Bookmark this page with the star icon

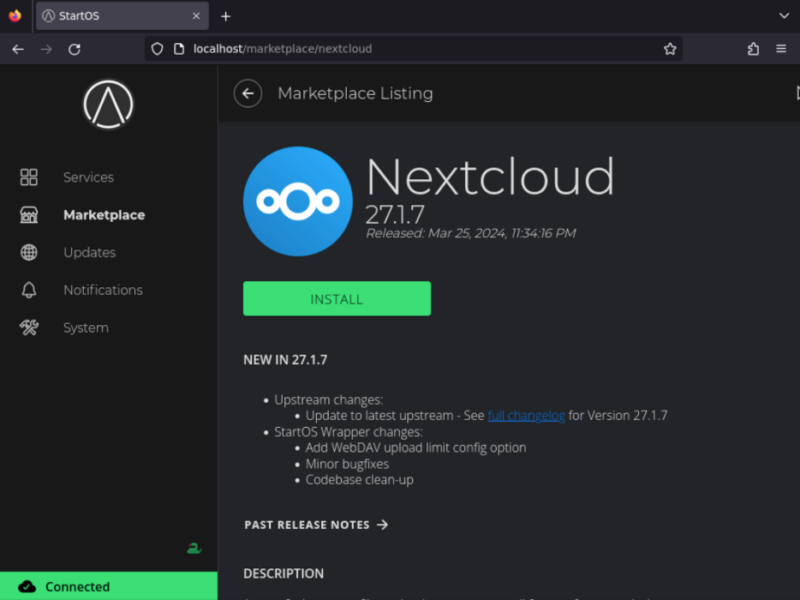(x=669, y=48)
